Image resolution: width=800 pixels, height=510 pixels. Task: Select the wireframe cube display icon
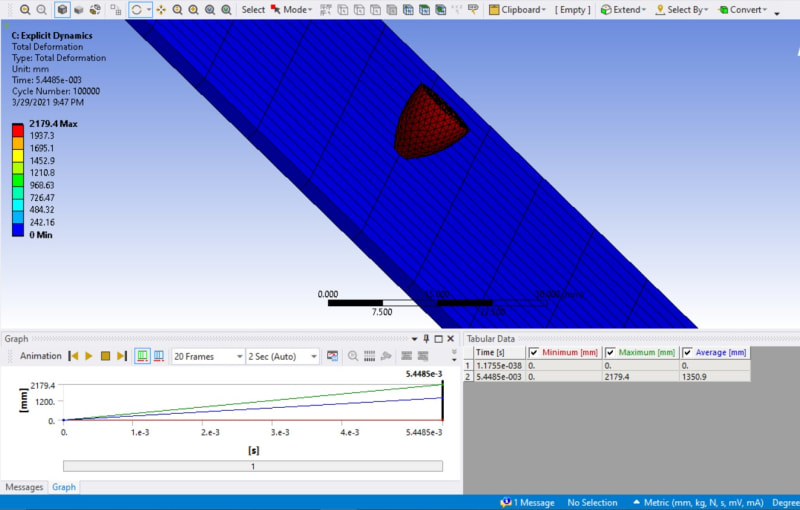[x=79, y=9]
